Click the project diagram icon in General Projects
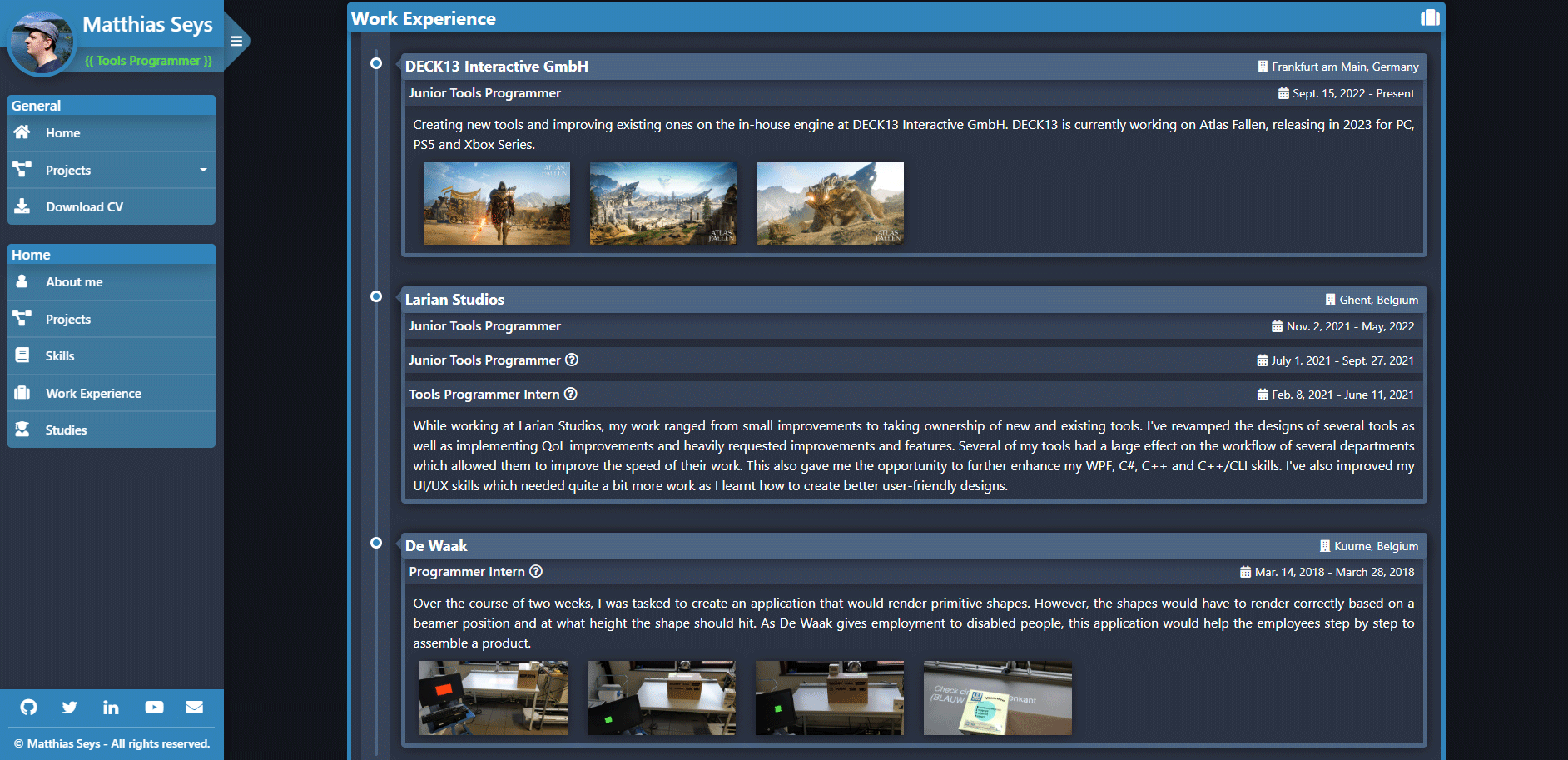This screenshot has width=1568, height=760. (x=22, y=170)
